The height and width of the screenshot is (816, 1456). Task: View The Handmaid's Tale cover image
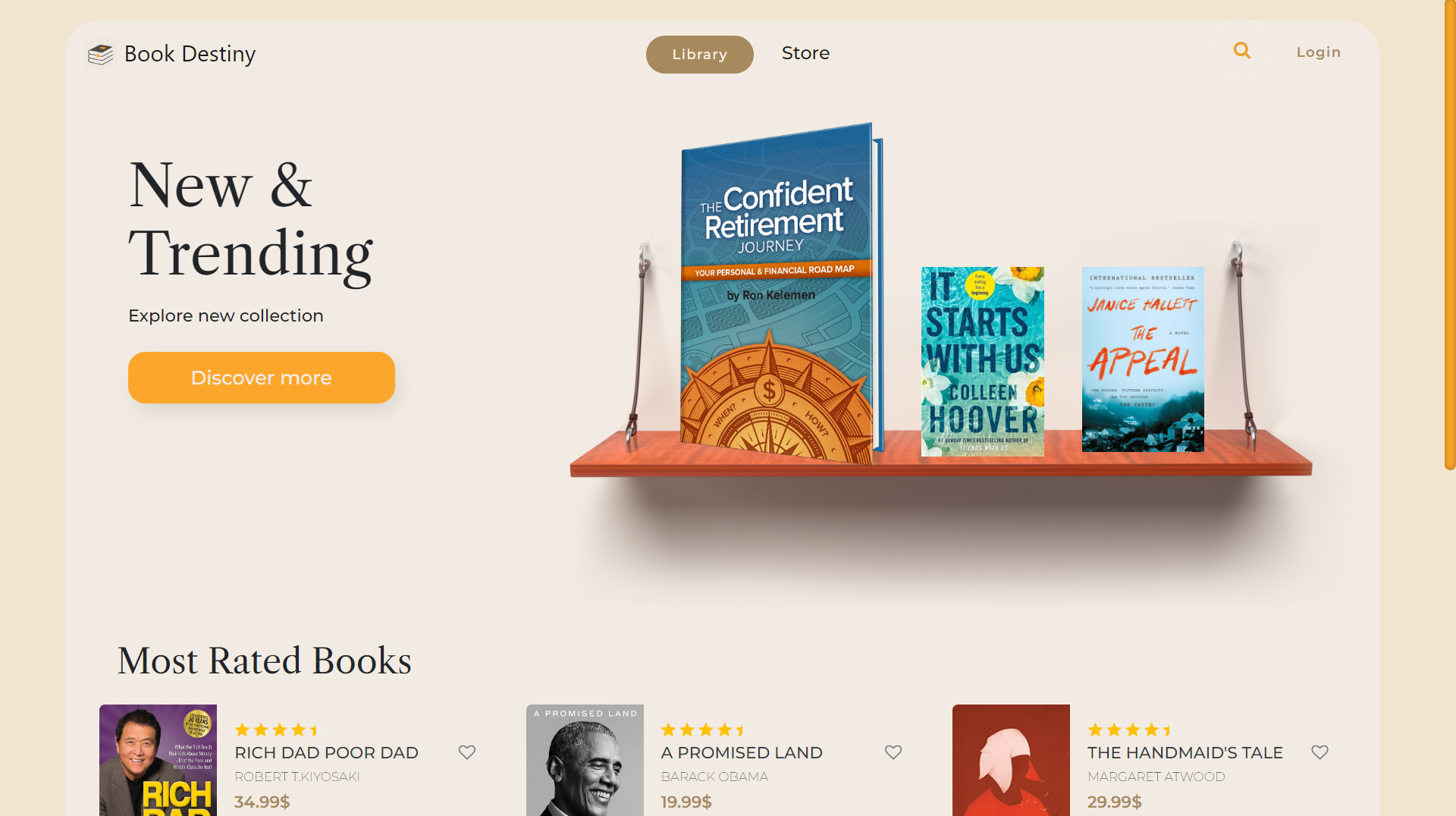1011,760
